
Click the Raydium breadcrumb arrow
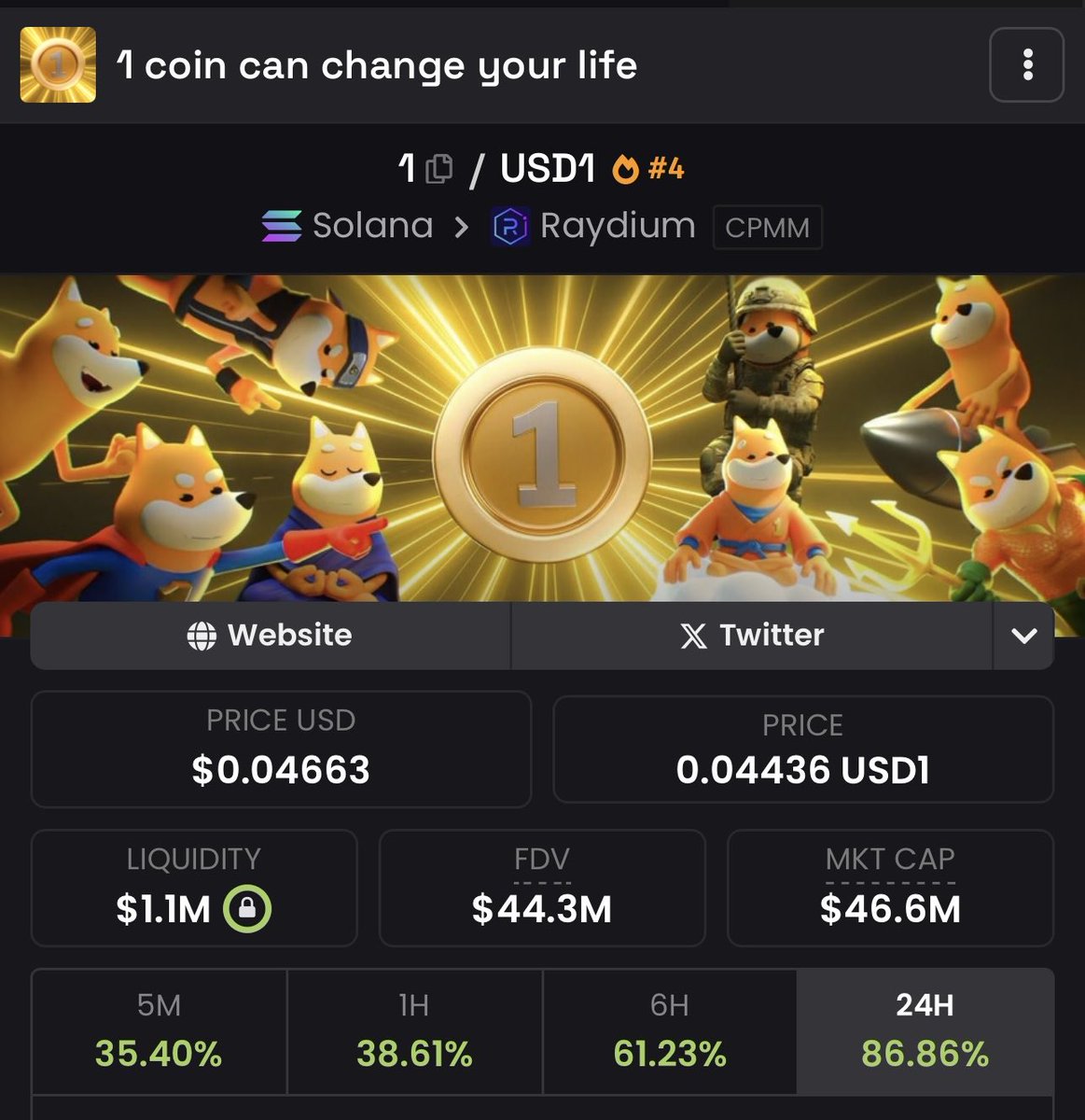click(x=462, y=227)
